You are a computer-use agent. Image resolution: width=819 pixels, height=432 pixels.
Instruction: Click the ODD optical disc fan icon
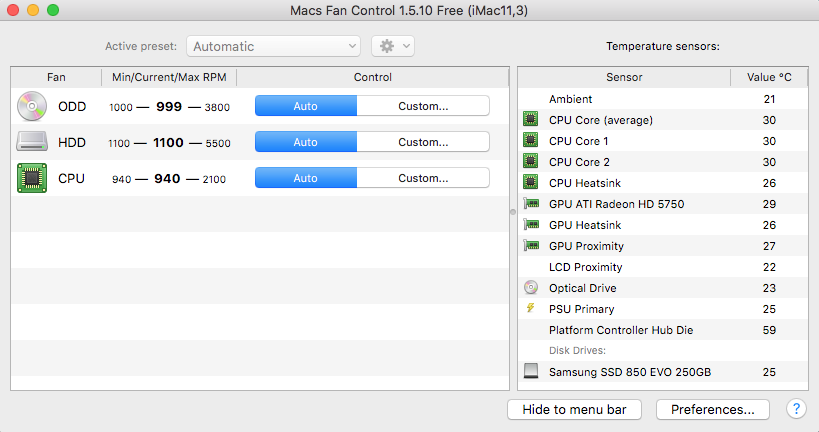[x=32, y=106]
